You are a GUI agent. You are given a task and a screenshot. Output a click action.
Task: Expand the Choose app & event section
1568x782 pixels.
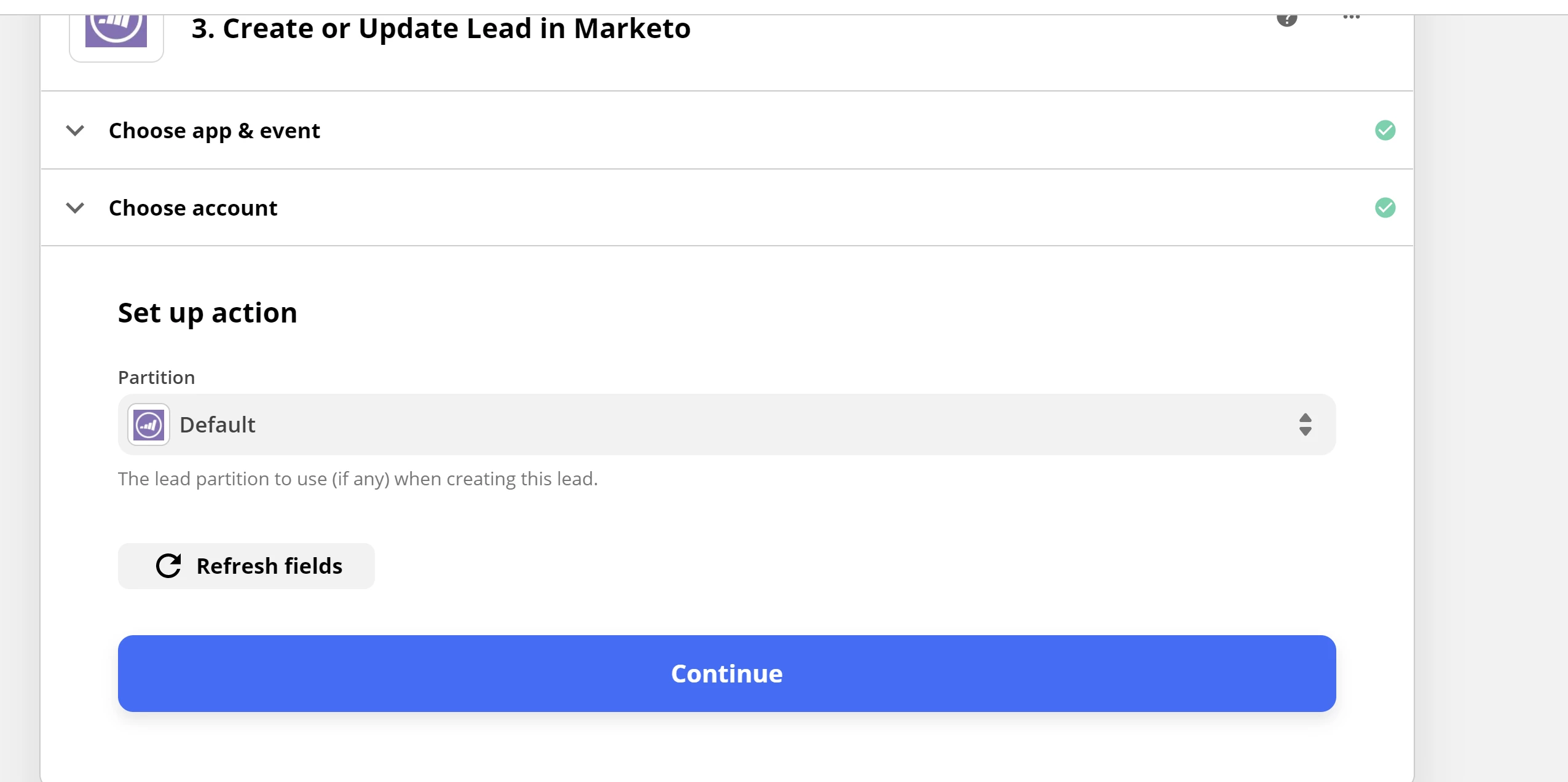215,130
